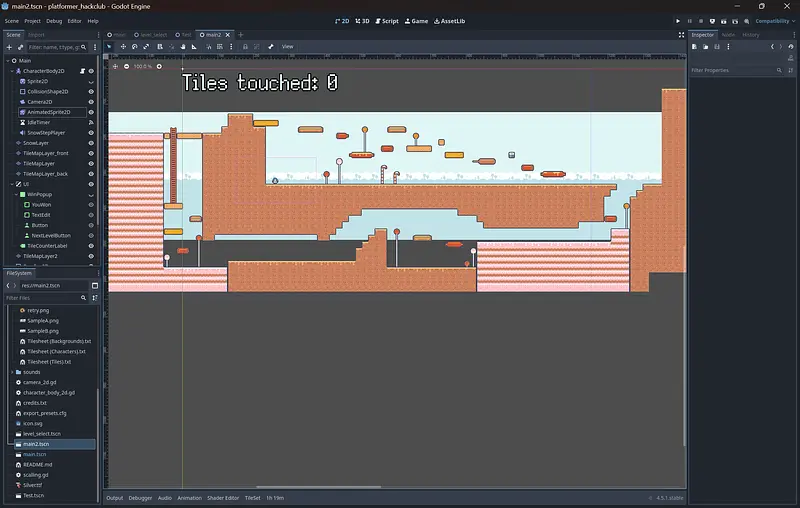Activate the Rotate tool in viewport toolbar
Image resolution: width=800 pixels, height=508 pixels.
point(134,46)
